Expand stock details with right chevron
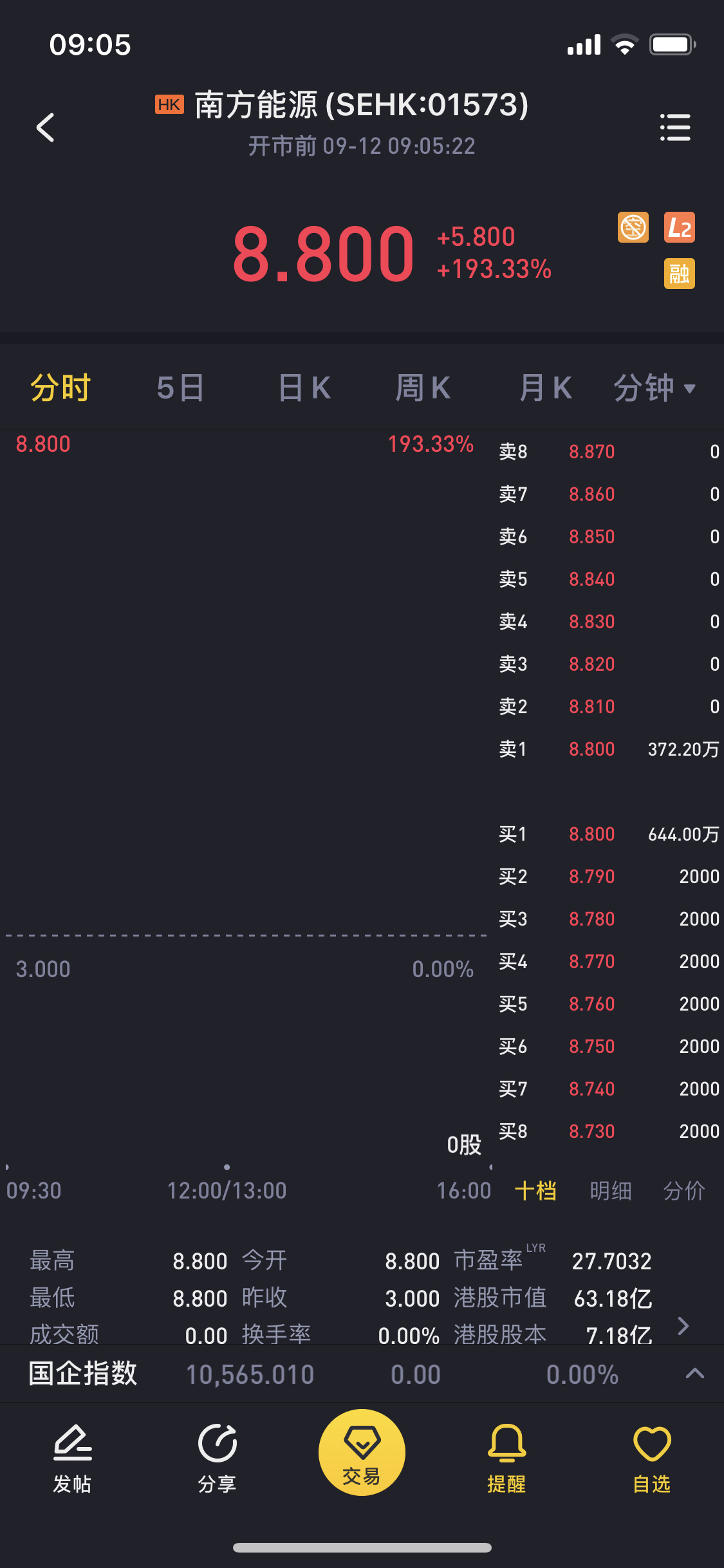724x1568 pixels. click(x=683, y=1325)
